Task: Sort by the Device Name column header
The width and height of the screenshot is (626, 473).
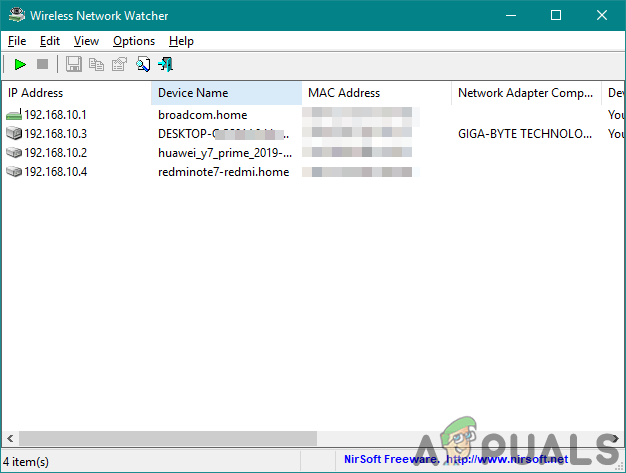Action: point(226,93)
